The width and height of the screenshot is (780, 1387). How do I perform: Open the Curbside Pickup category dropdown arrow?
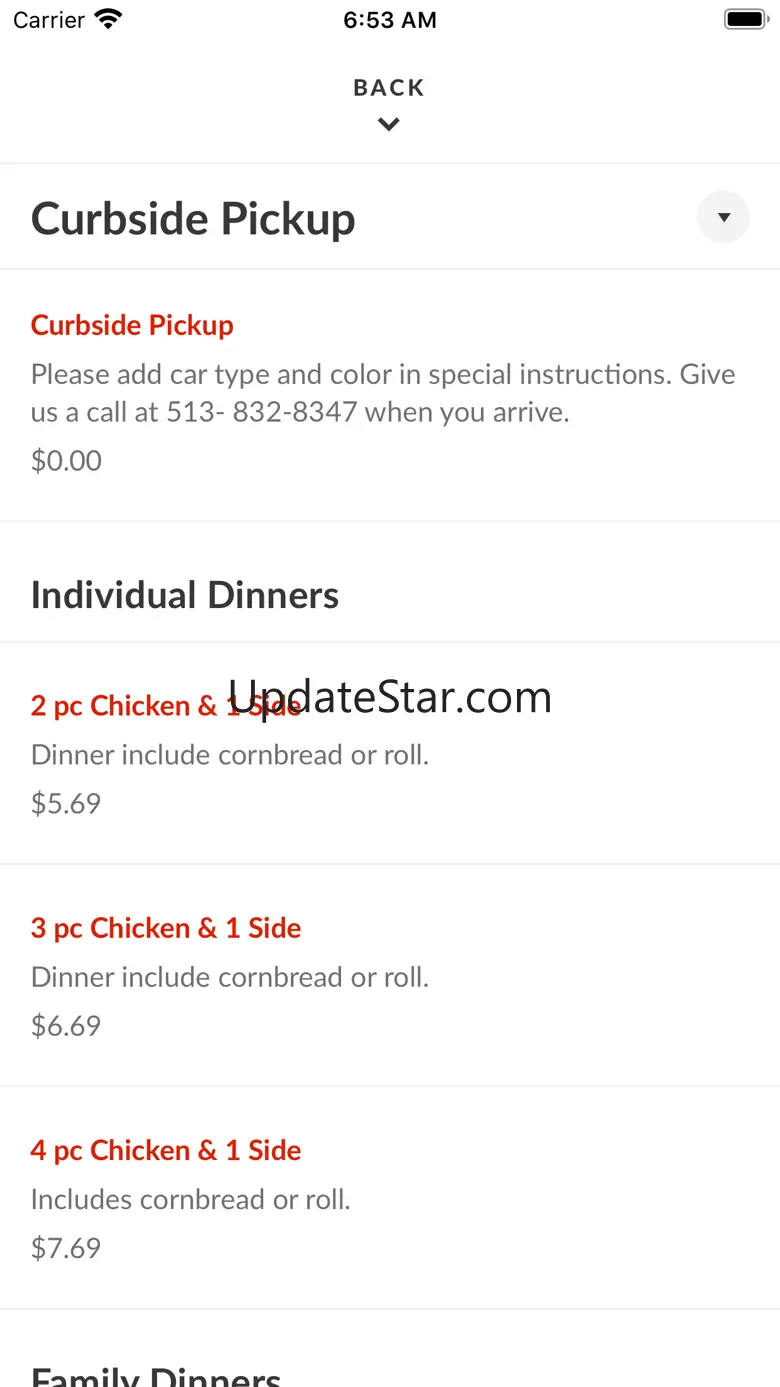pyautogui.click(x=723, y=217)
